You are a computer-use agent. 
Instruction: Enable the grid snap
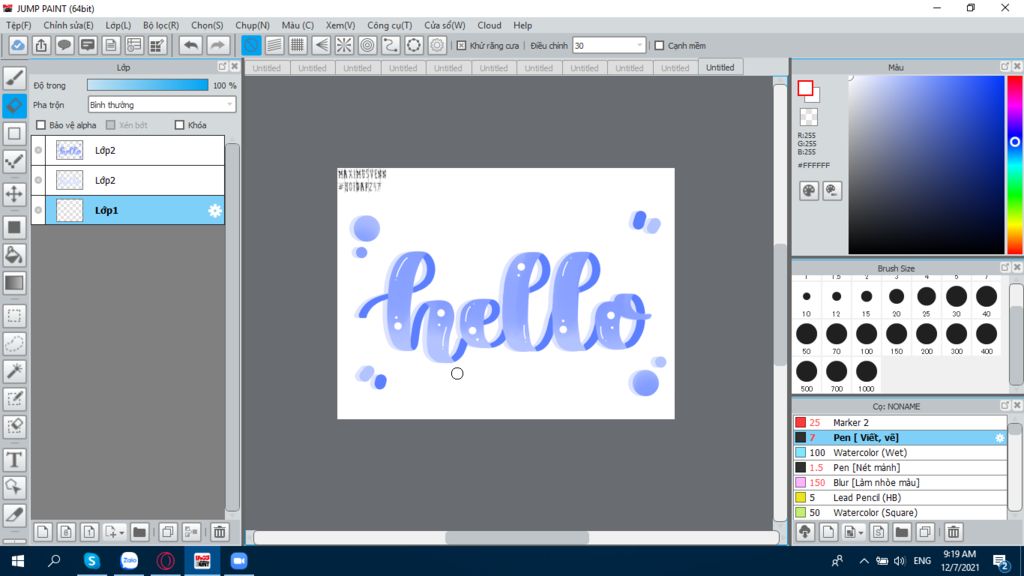tap(298, 46)
